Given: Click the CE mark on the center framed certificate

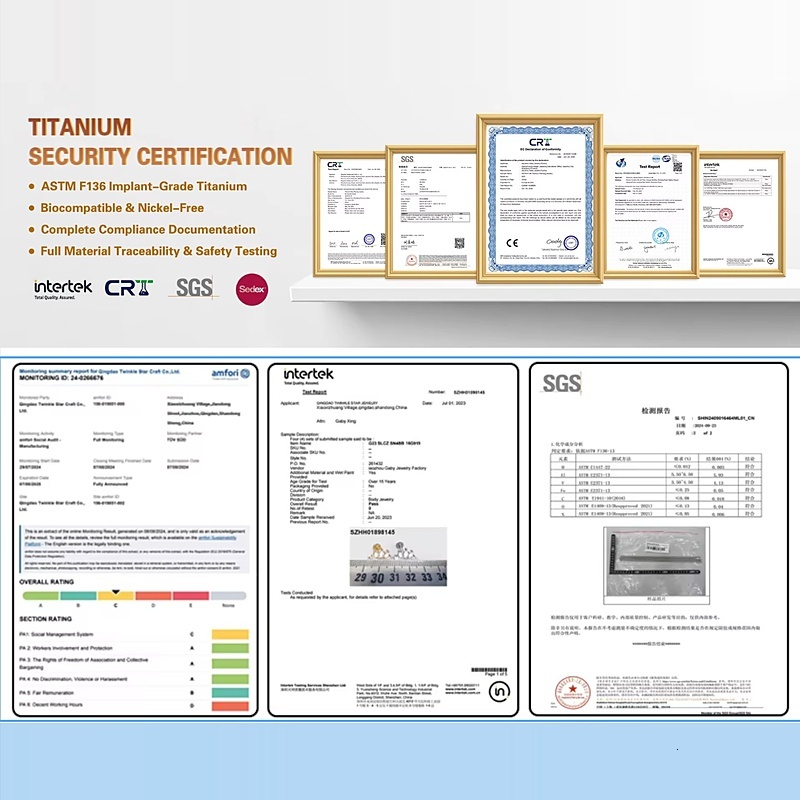Looking at the screenshot, I should 512,243.
